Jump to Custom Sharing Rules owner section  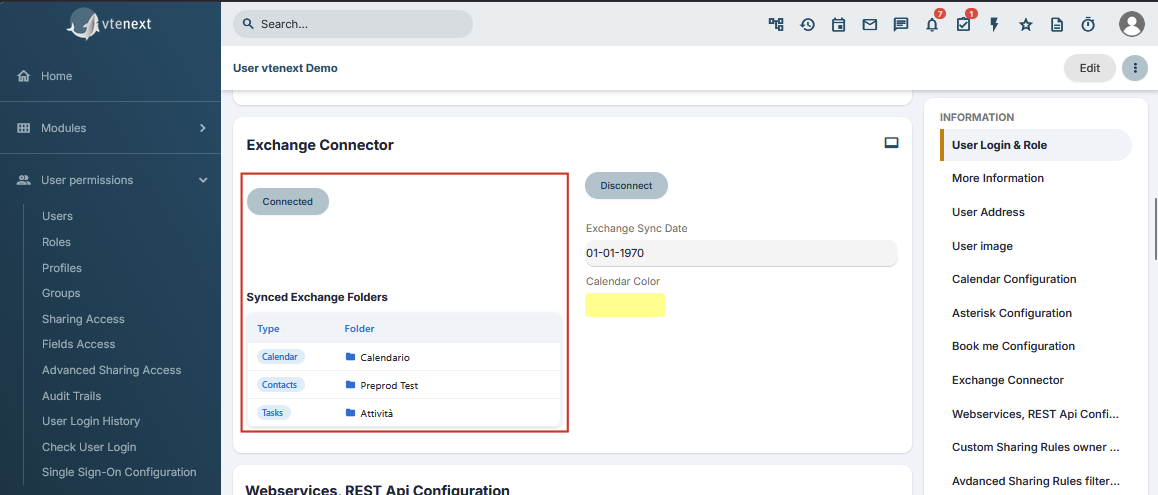coord(1036,447)
